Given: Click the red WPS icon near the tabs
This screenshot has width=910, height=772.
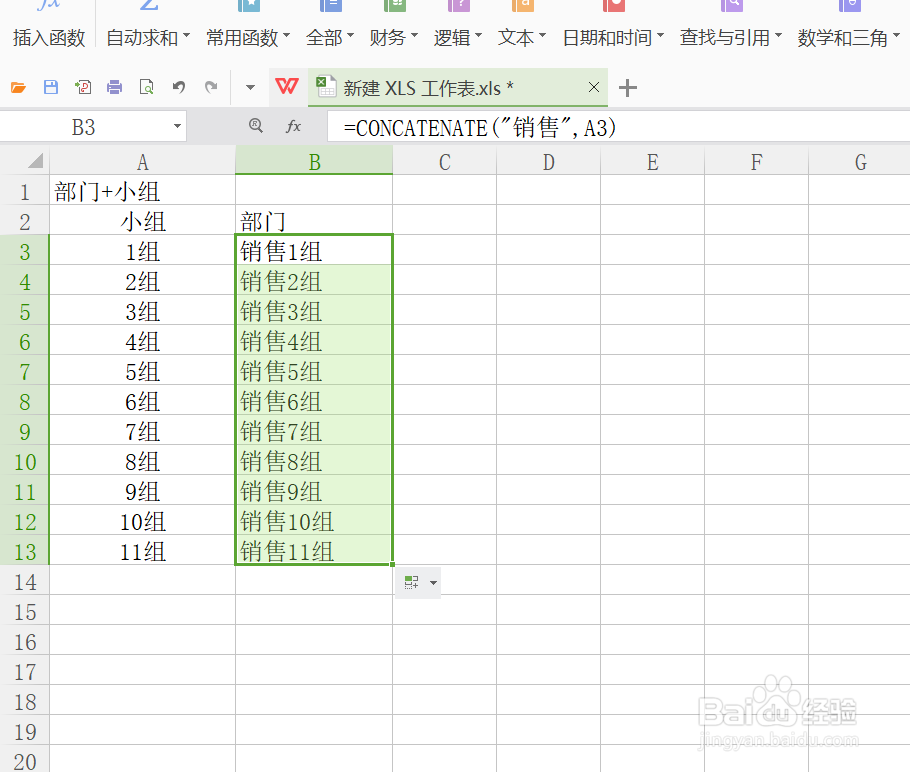Looking at the screenshot, I should click(286, 88).
